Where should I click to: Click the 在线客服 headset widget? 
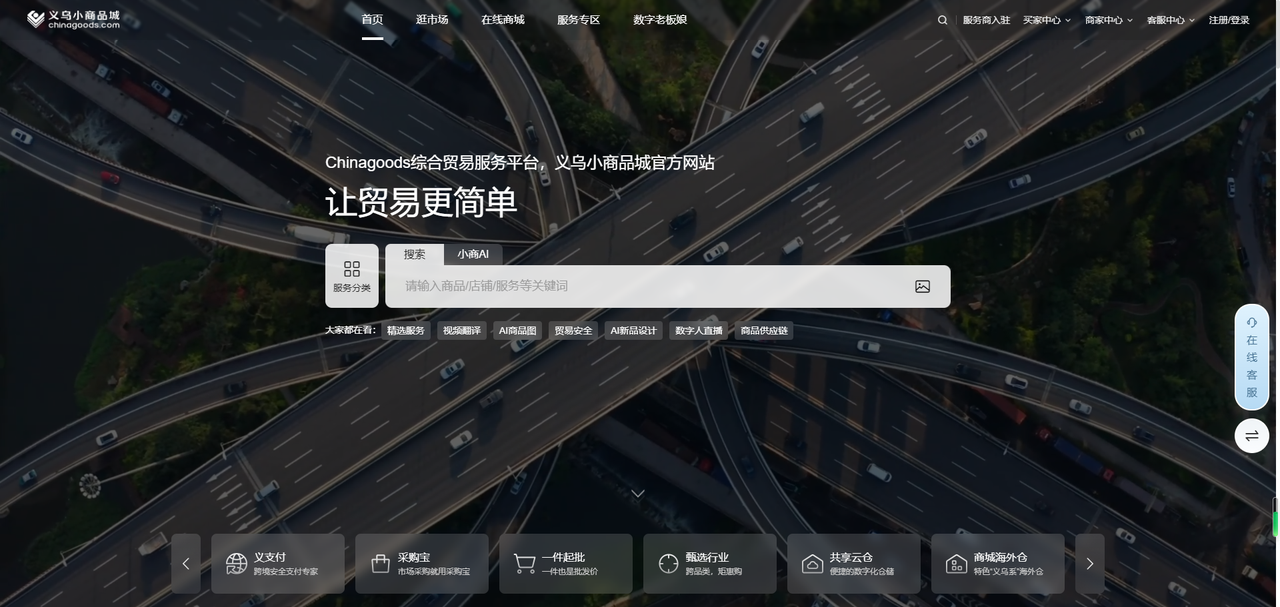(x=1252, y=357)
